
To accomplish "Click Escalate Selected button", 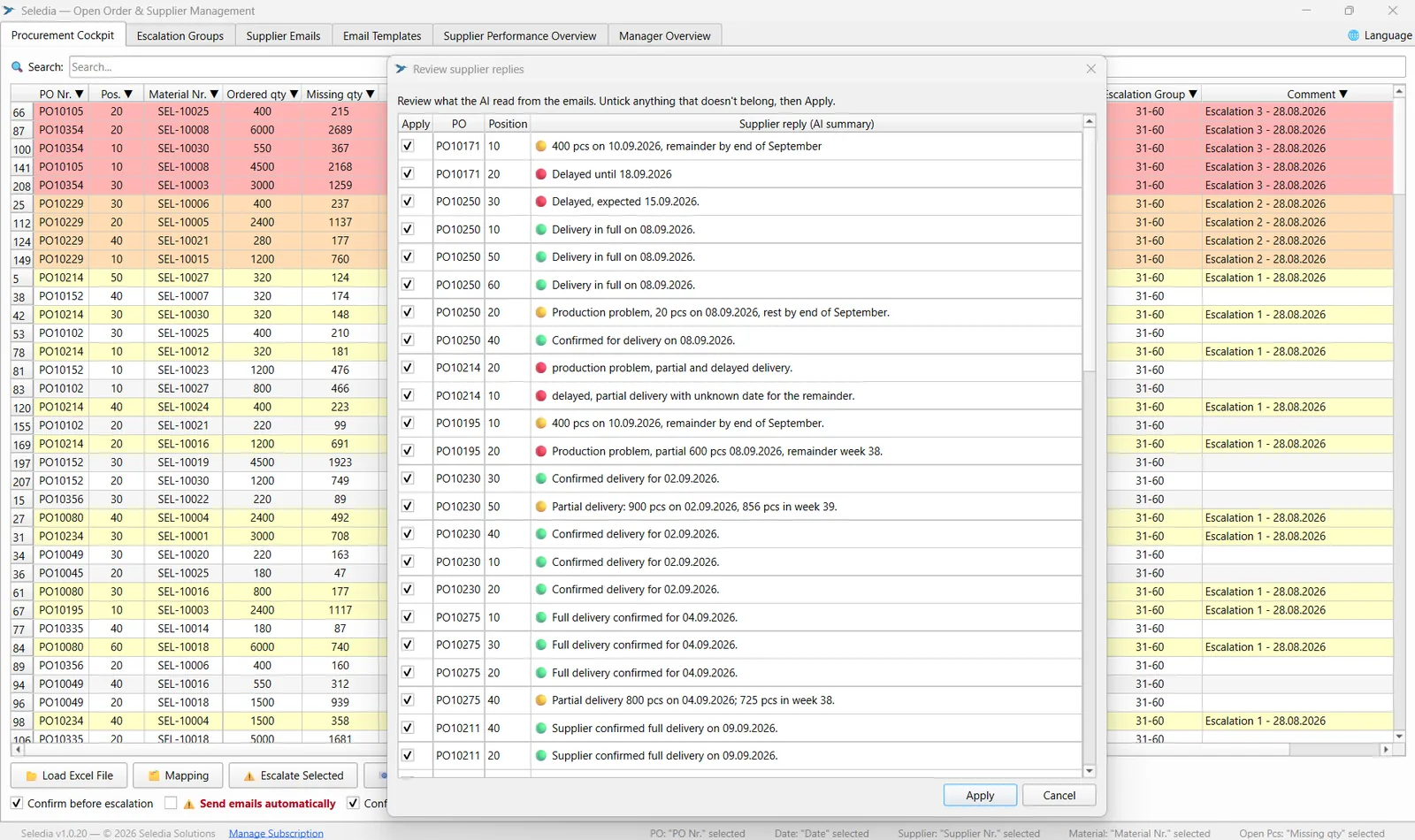I will pyautogui.click(x=293, y=775).
